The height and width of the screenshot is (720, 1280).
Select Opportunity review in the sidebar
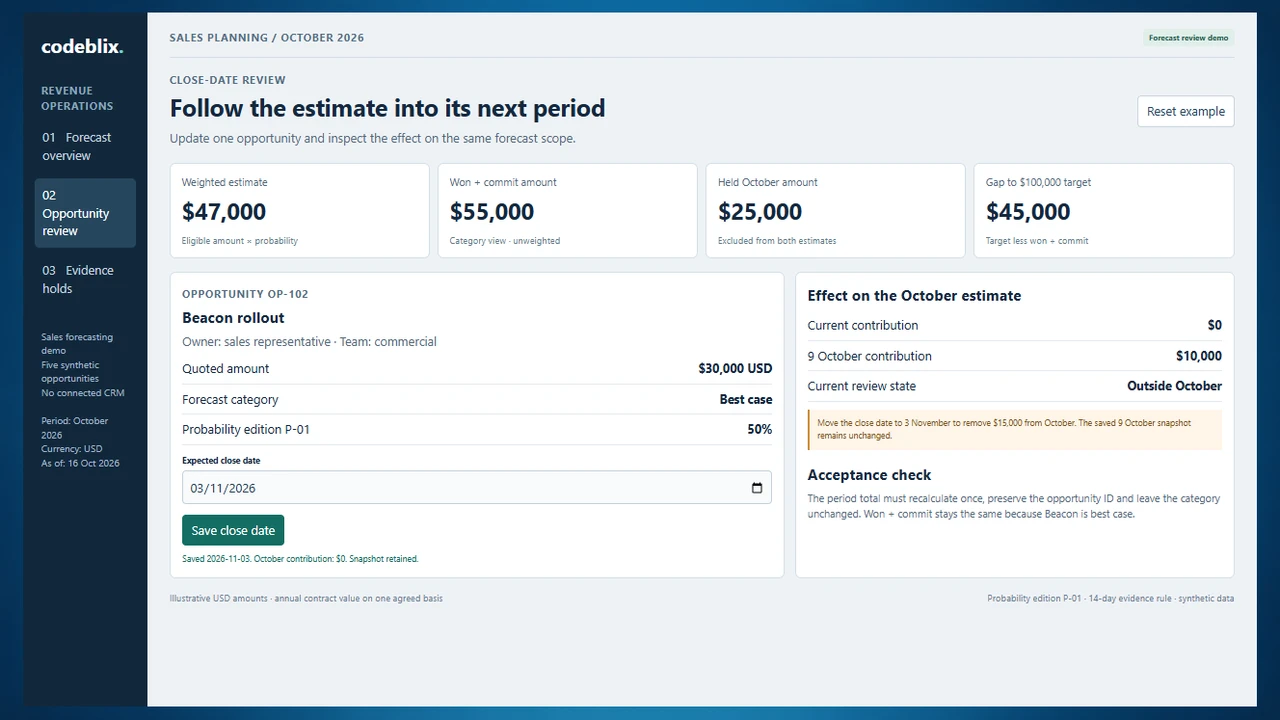85,213
